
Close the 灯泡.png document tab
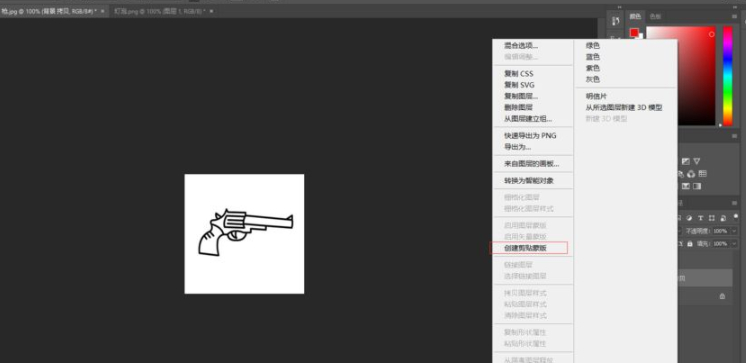211,11
